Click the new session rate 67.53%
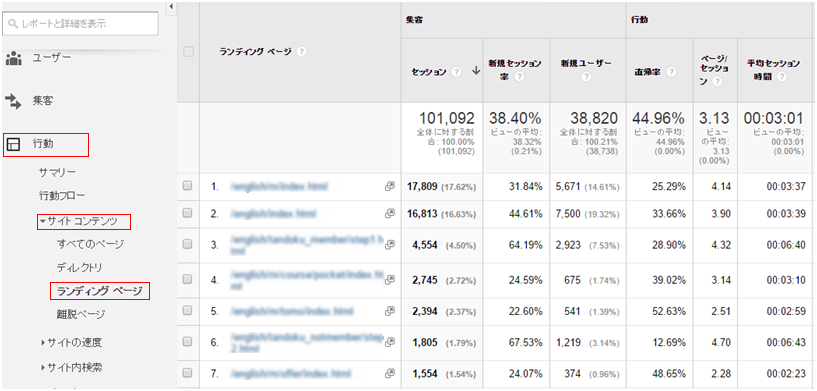Viewport: 817px width, 391px height. point(526,343)
